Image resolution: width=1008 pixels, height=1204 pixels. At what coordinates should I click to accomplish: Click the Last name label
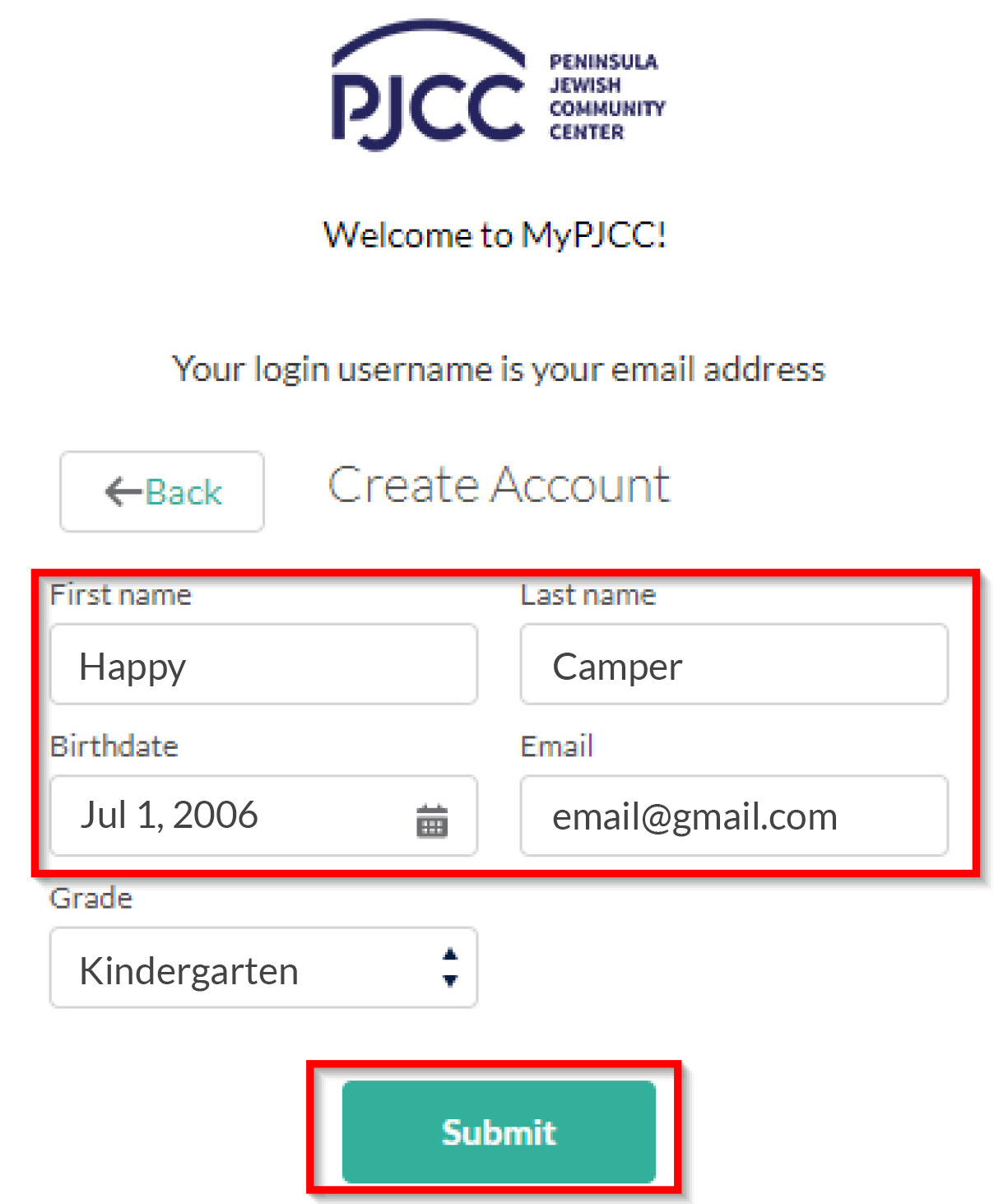click(x=588, y=595)
